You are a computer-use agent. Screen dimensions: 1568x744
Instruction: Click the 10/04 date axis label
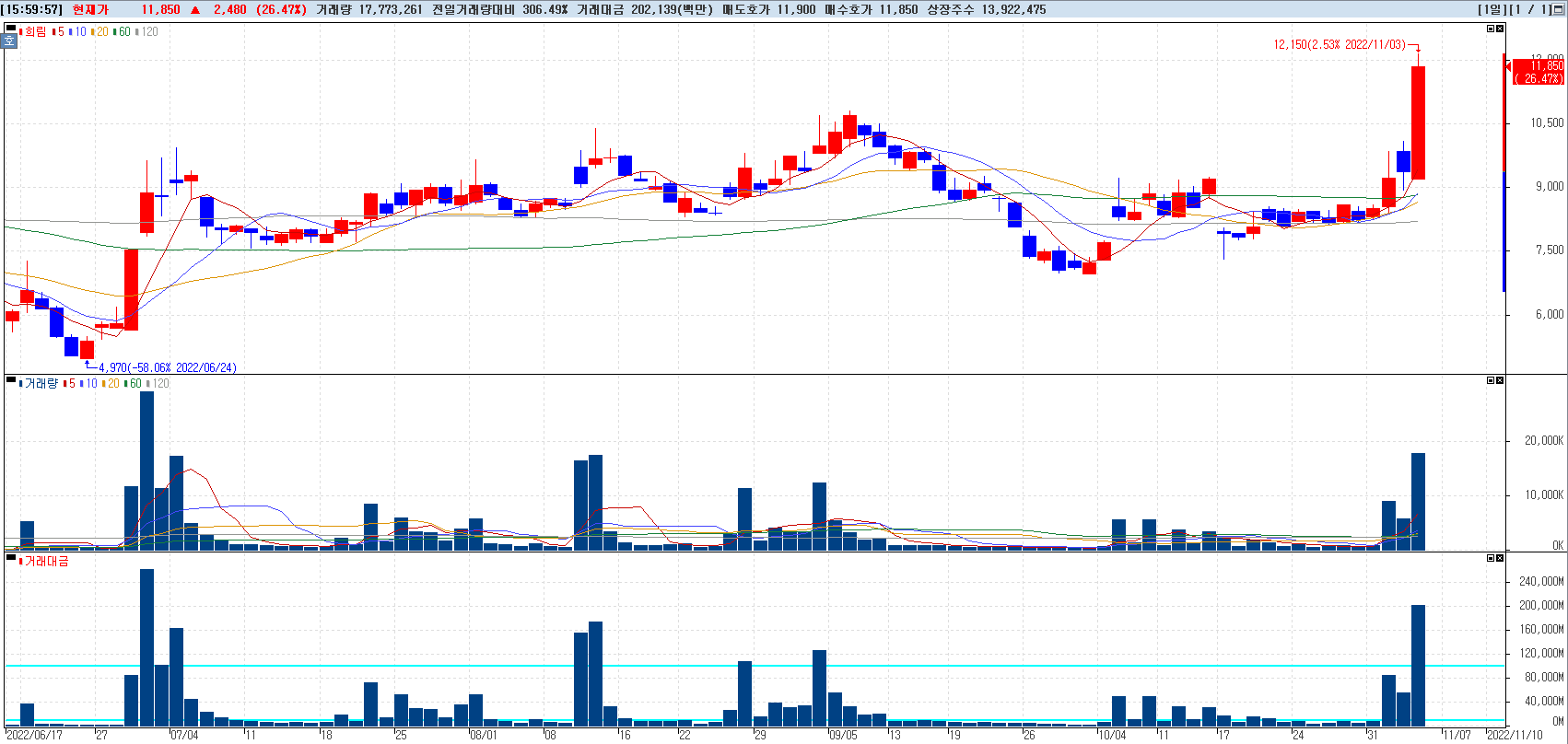tap(1112, 735)
